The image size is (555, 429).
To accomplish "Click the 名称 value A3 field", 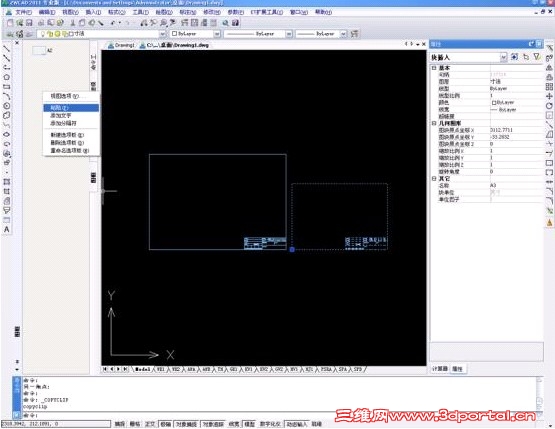I will [517, 185].
